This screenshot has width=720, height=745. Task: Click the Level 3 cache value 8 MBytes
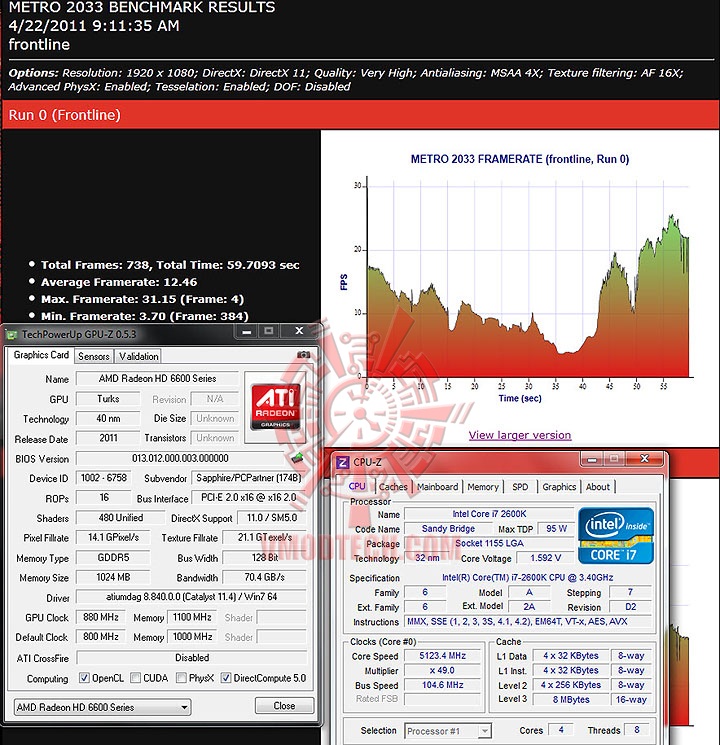click(571, 699)
